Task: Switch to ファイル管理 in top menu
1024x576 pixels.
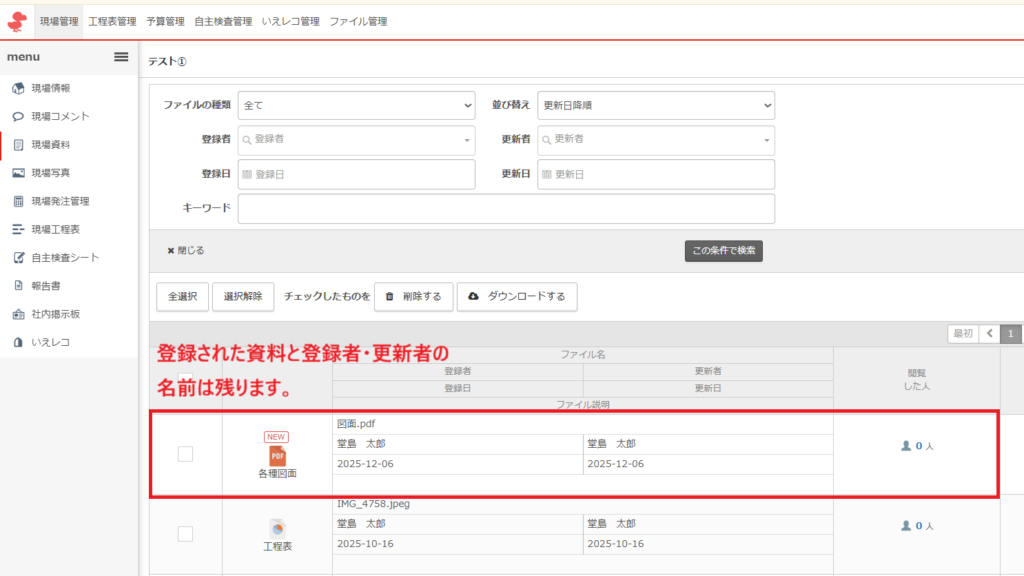Action: (x=358, y=21)
